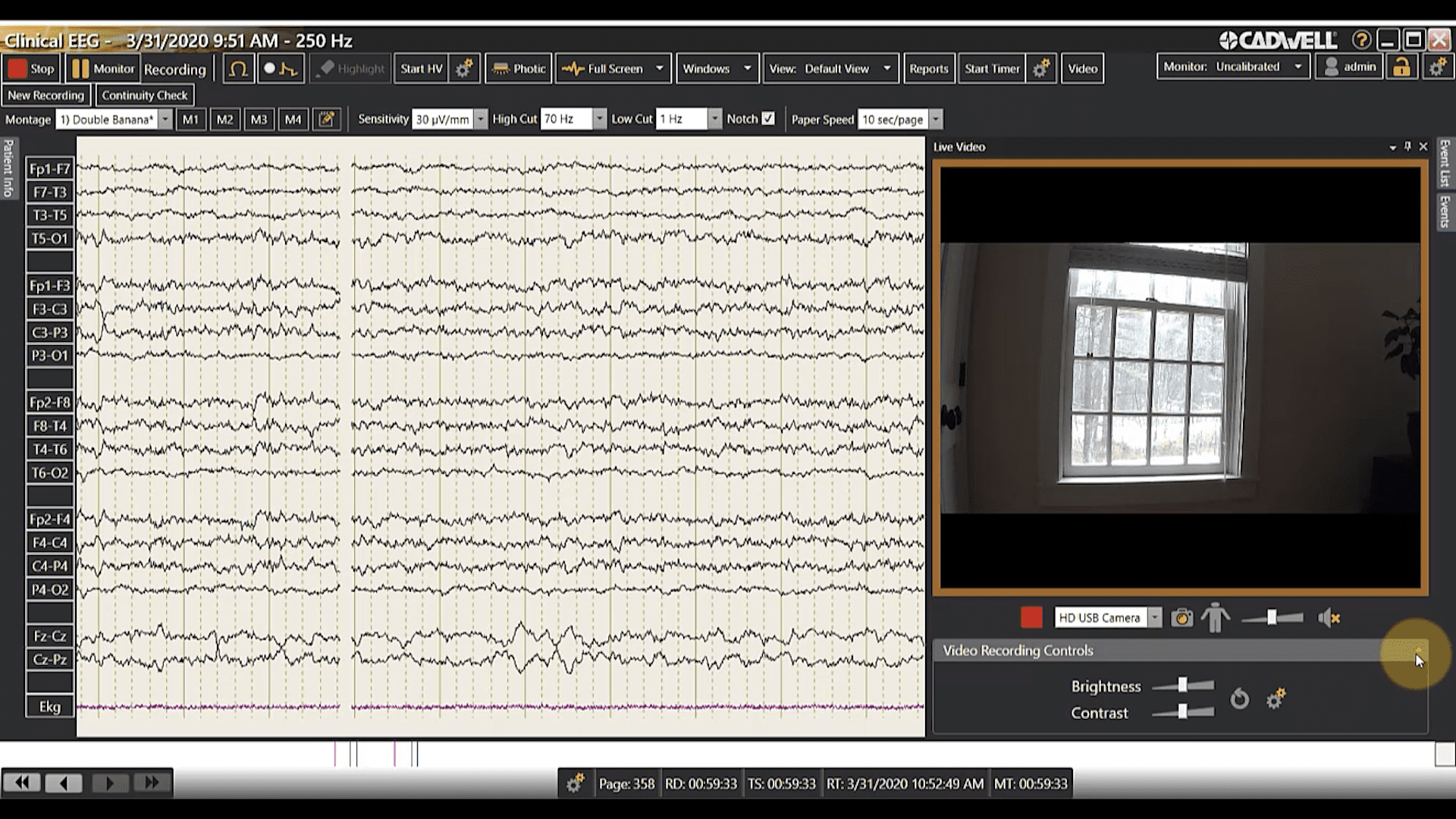Expand the Sensitivity dropdown
The width and height of the screenshot is (1456, 819).
pyautogui.click(x=480, y=119)
